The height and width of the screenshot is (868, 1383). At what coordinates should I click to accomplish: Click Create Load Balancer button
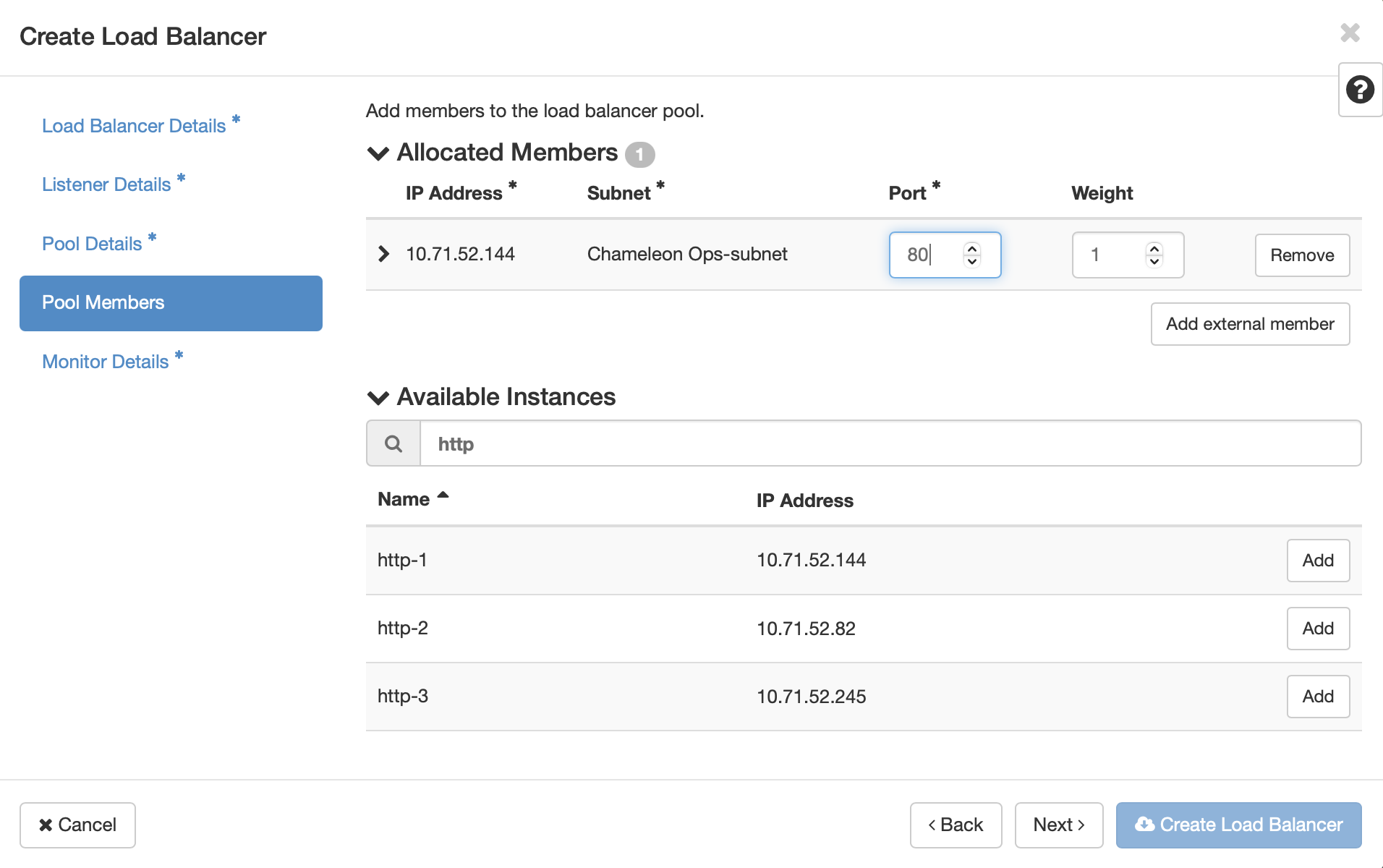point(1238,825)
